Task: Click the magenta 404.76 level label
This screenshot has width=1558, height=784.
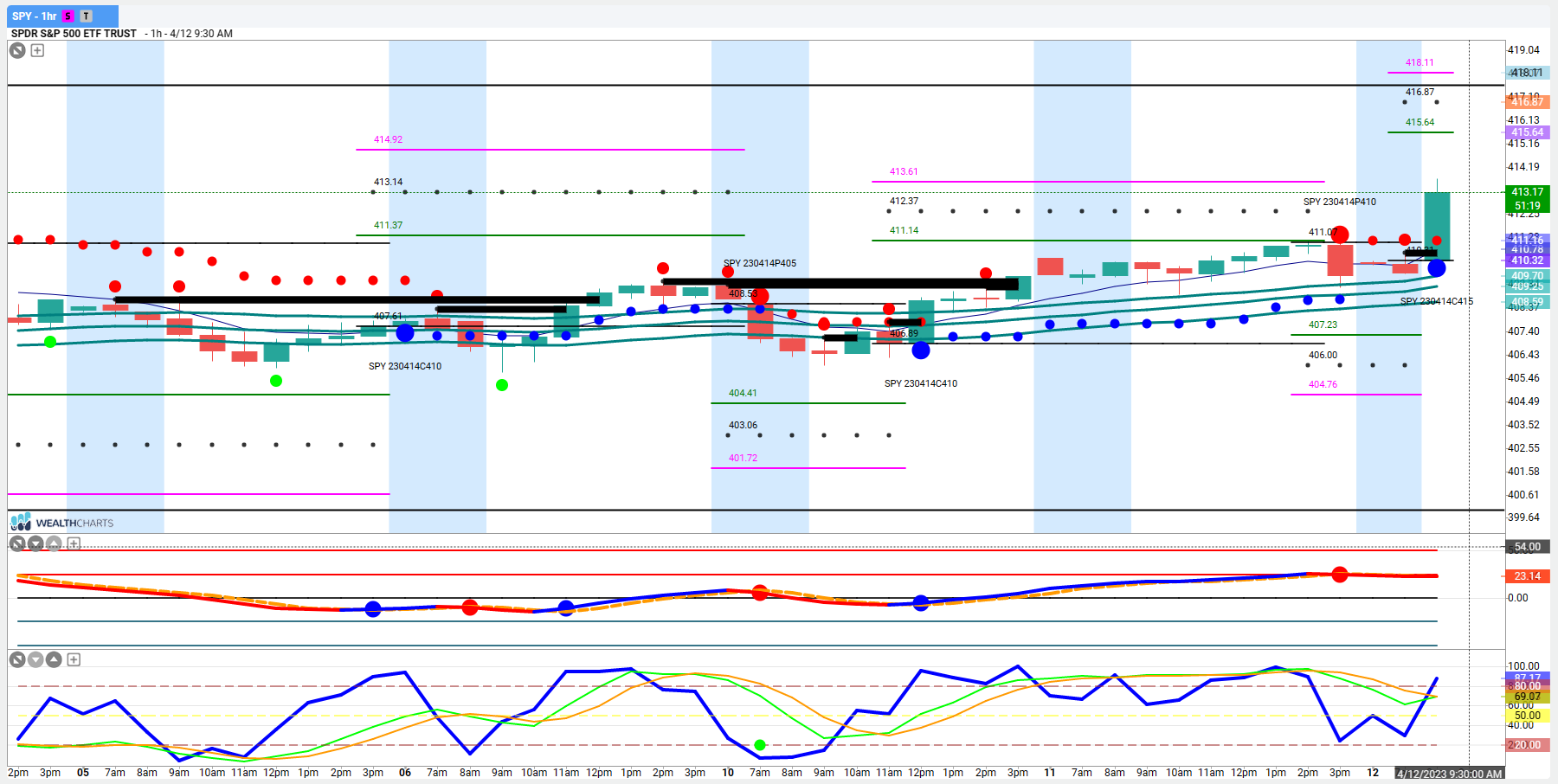Action: [x=1323, y=384]
